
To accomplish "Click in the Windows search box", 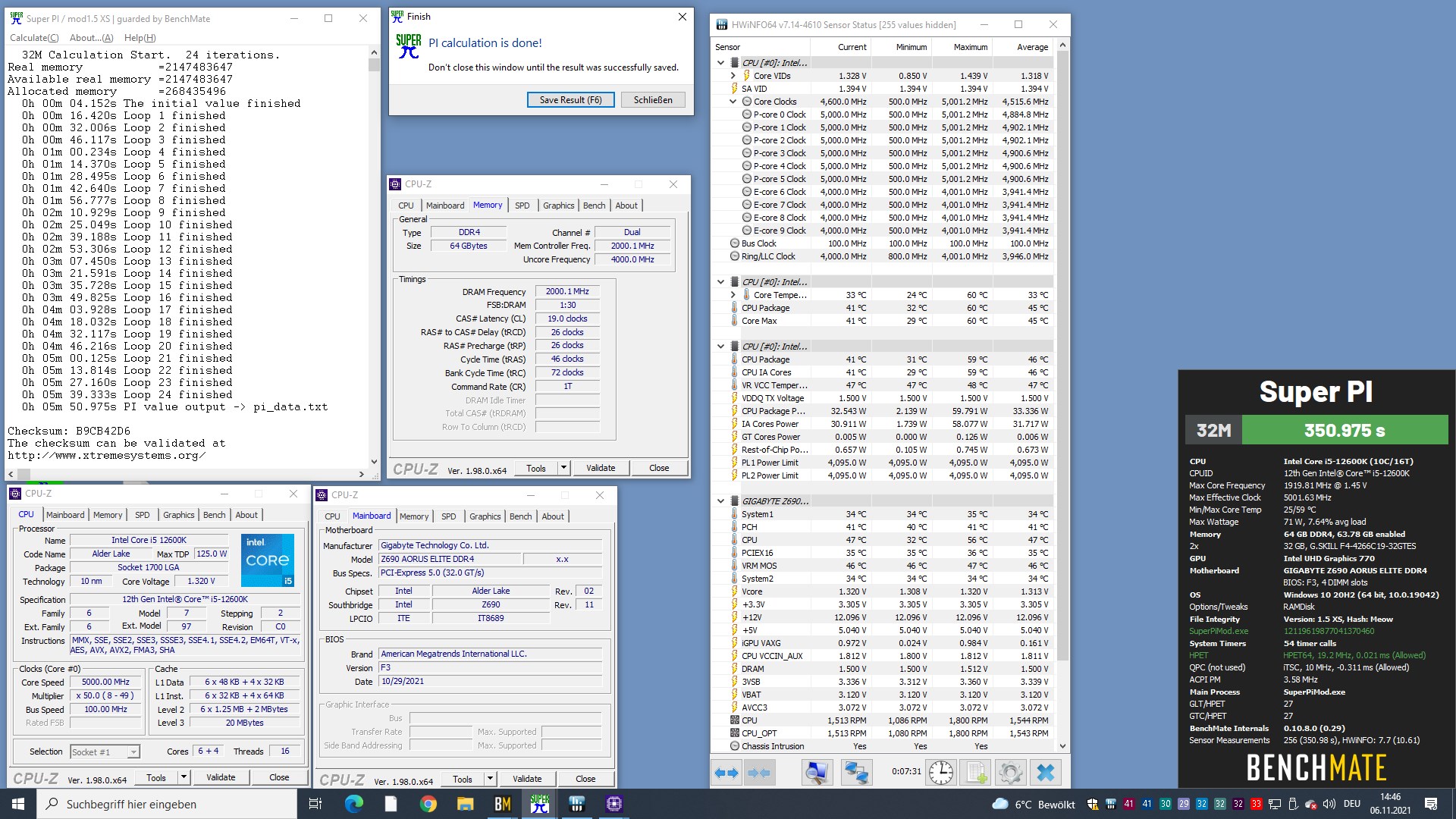I will point(167,804).
